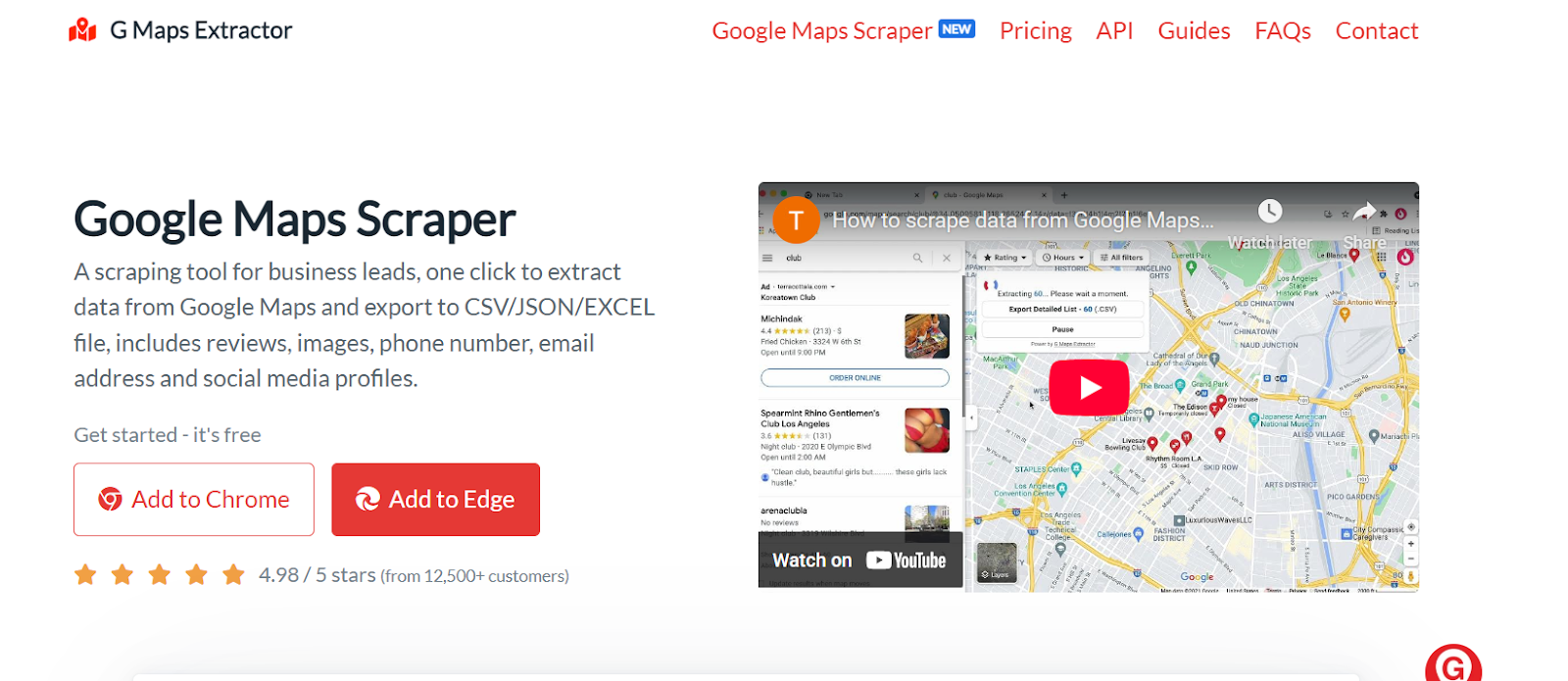Image resolution: width=1568 pixels, height=681 pixels.
Task: Open the orange T channel avatar
Action: coord(796,220)
